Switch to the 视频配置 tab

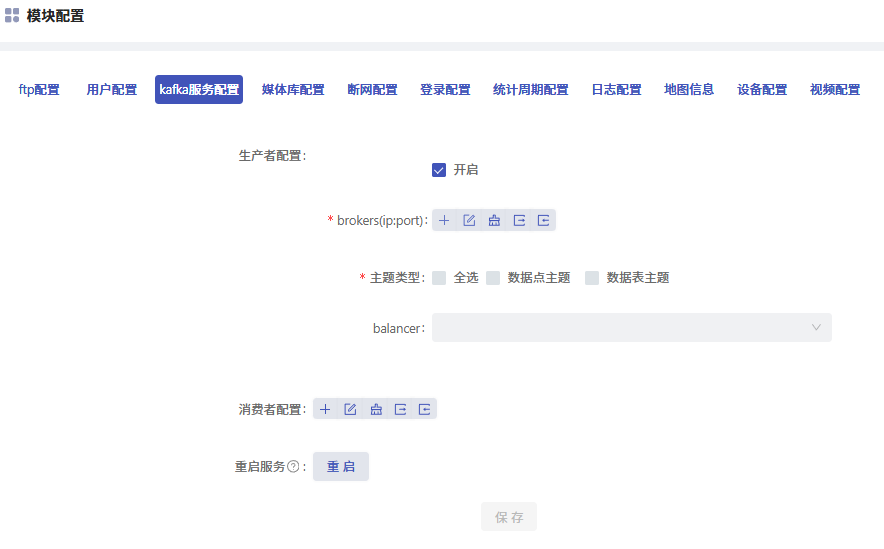(835, 90)
